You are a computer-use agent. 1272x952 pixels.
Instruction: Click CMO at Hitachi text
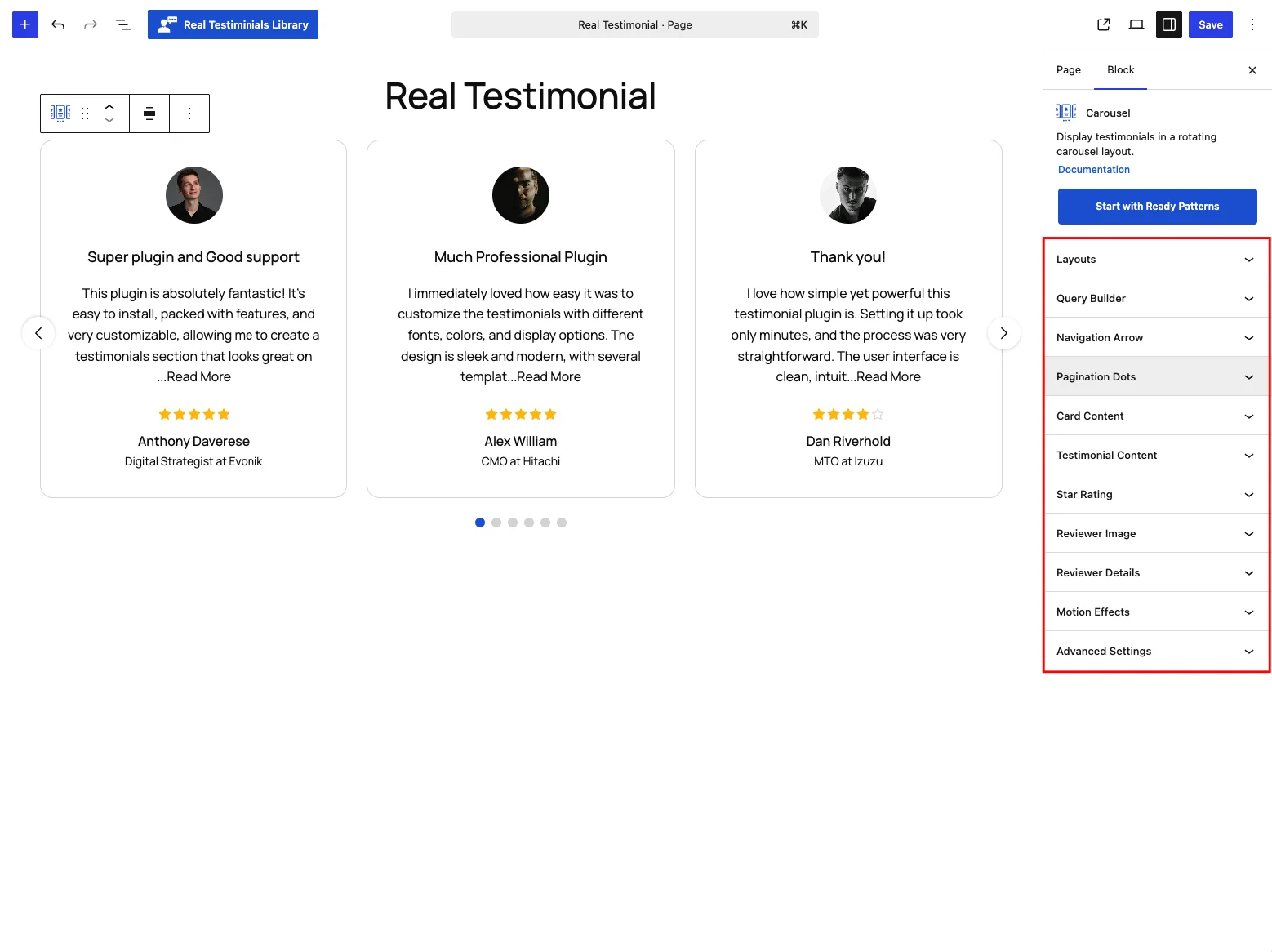(521, 462)
